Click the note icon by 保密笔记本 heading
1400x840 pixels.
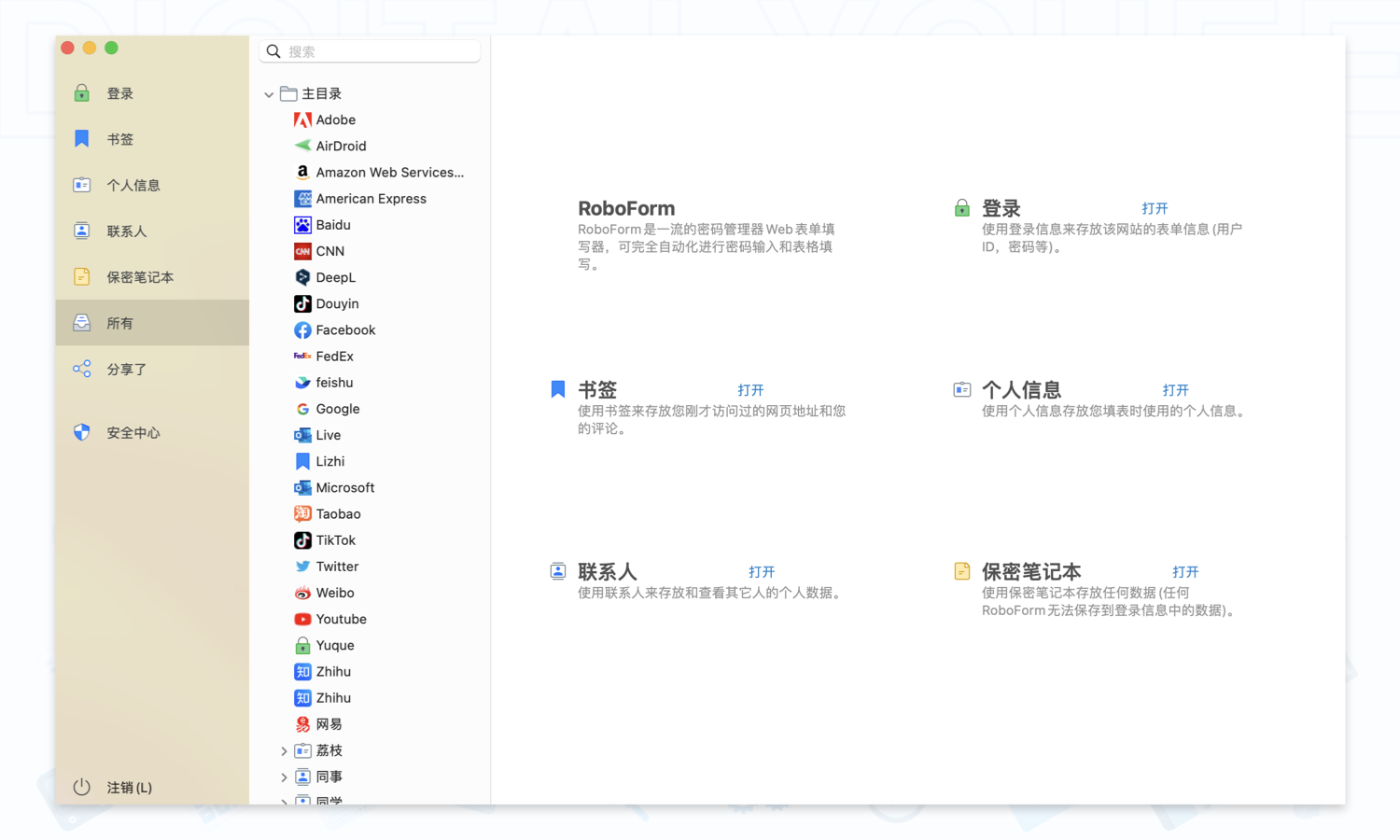click(x=962, y=571)
